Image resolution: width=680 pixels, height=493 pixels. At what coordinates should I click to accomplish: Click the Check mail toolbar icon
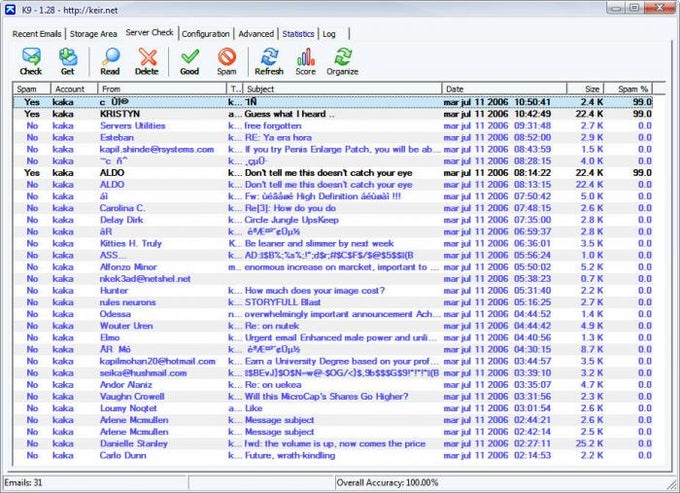coord(31,61)
